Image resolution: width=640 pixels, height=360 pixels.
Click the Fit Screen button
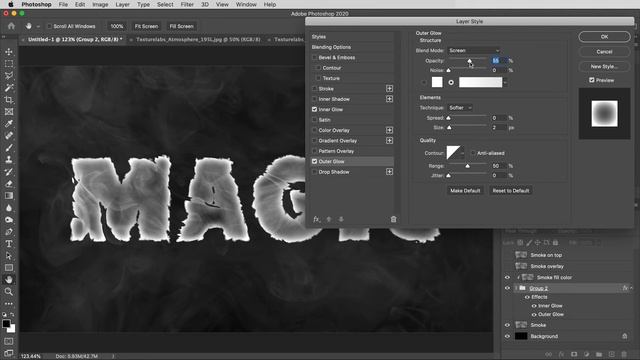click(x=146, y=26)
